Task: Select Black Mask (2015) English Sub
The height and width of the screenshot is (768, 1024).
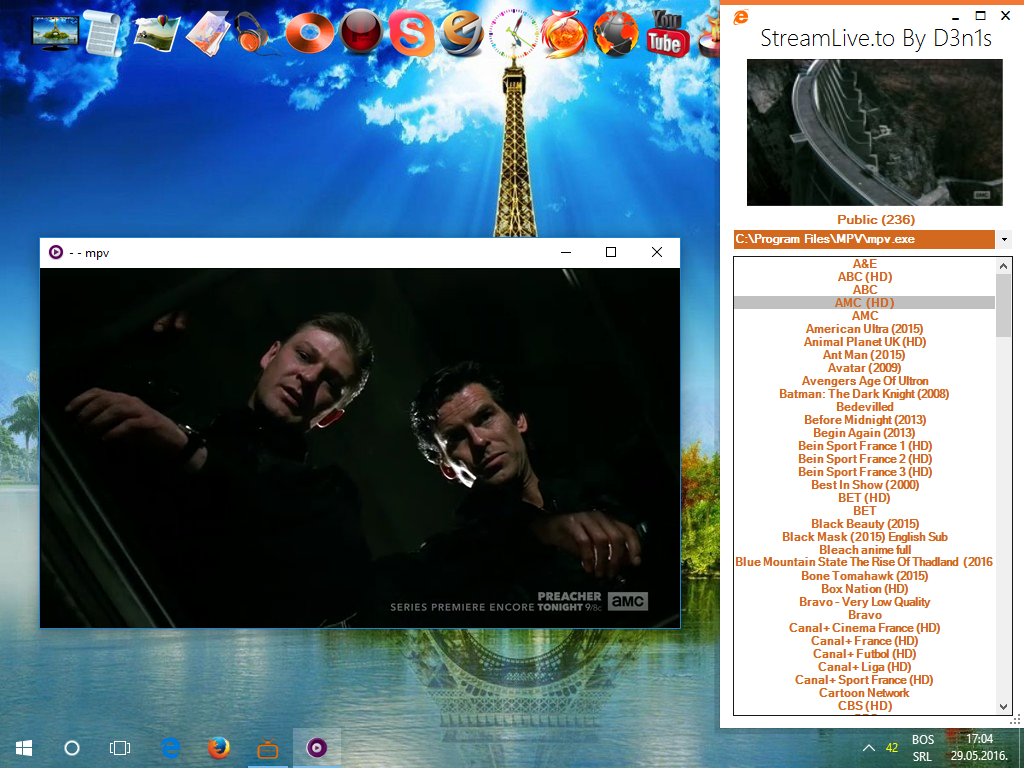Action: (865, 537)
